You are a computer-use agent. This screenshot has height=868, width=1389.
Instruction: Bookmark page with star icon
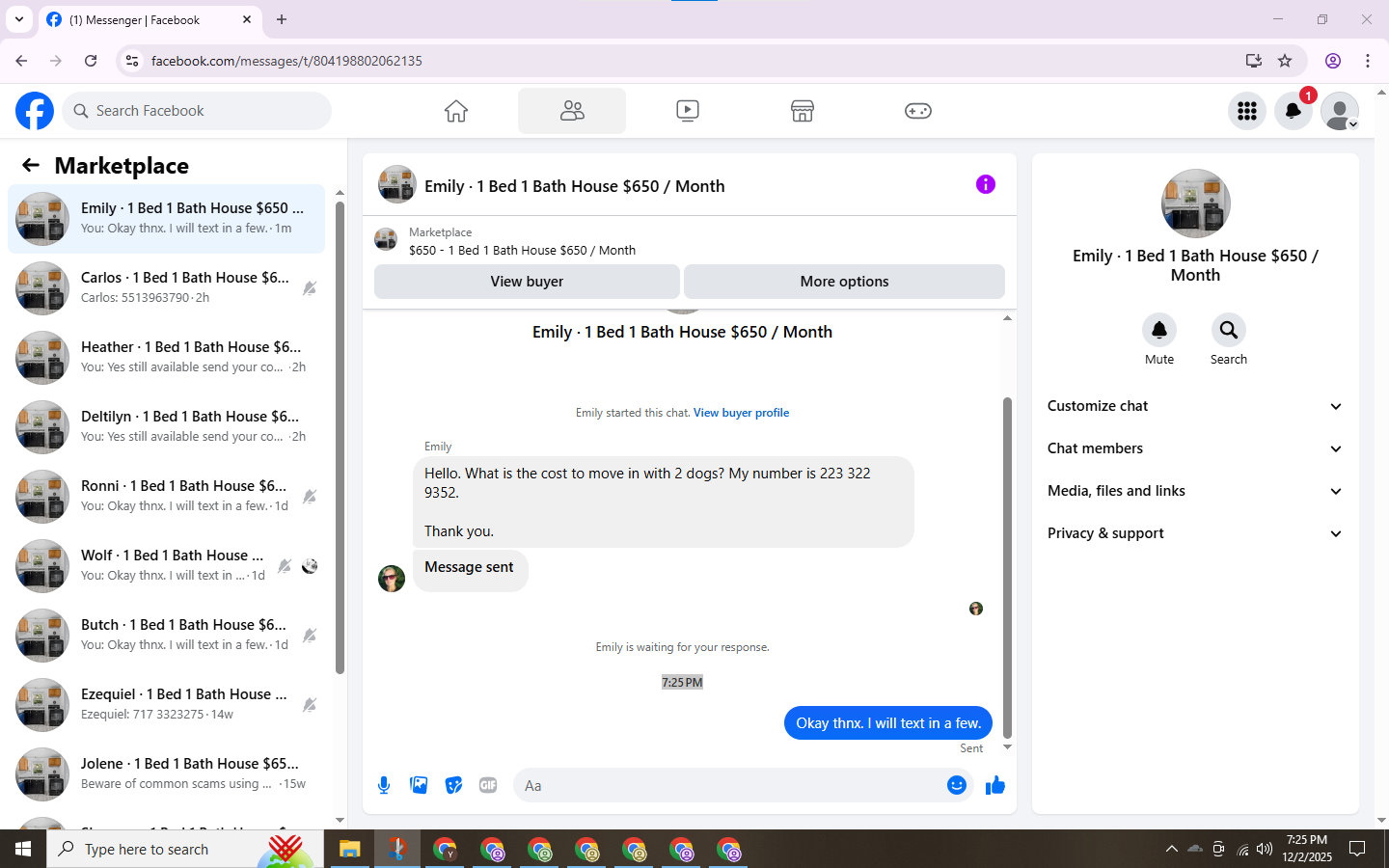(1285, 61)
